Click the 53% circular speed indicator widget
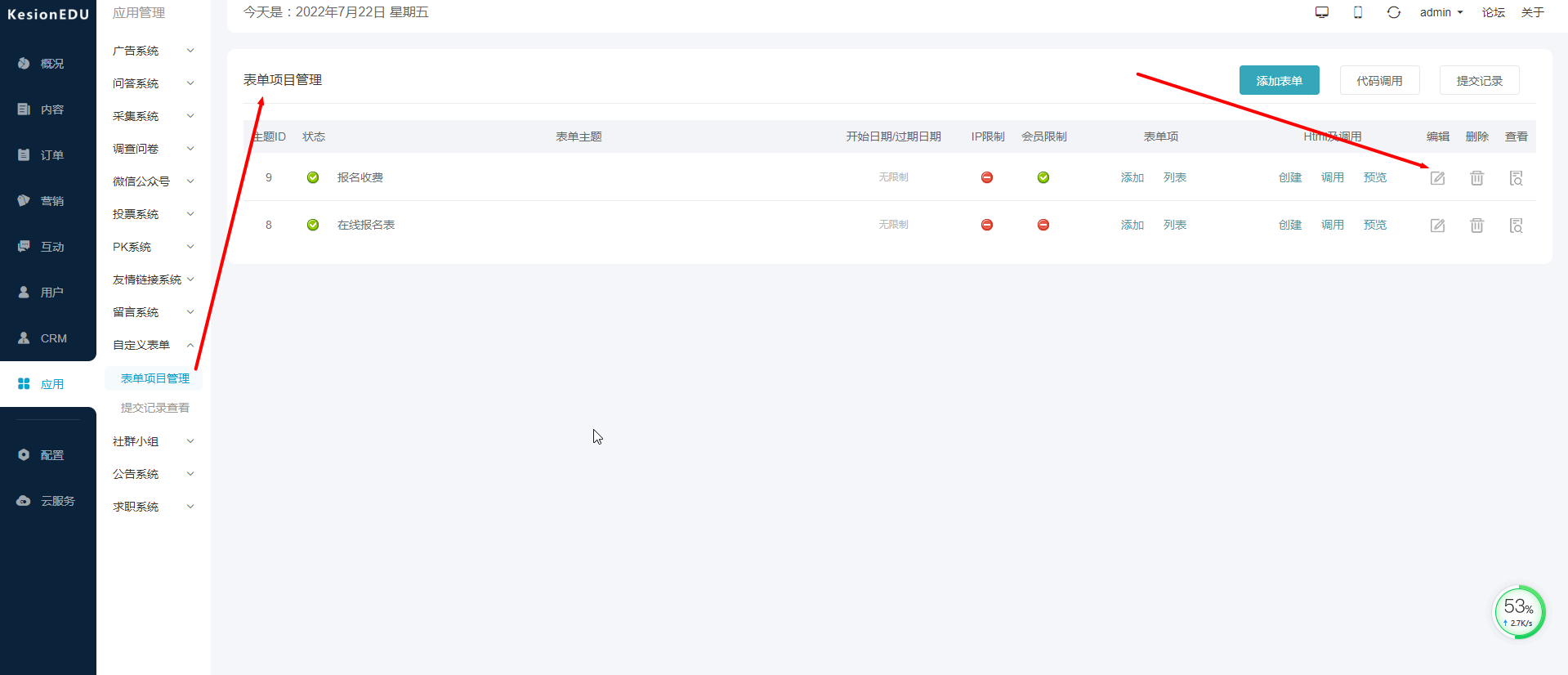The height and width of the screenshot is (675, 1568). (1519, 612)
